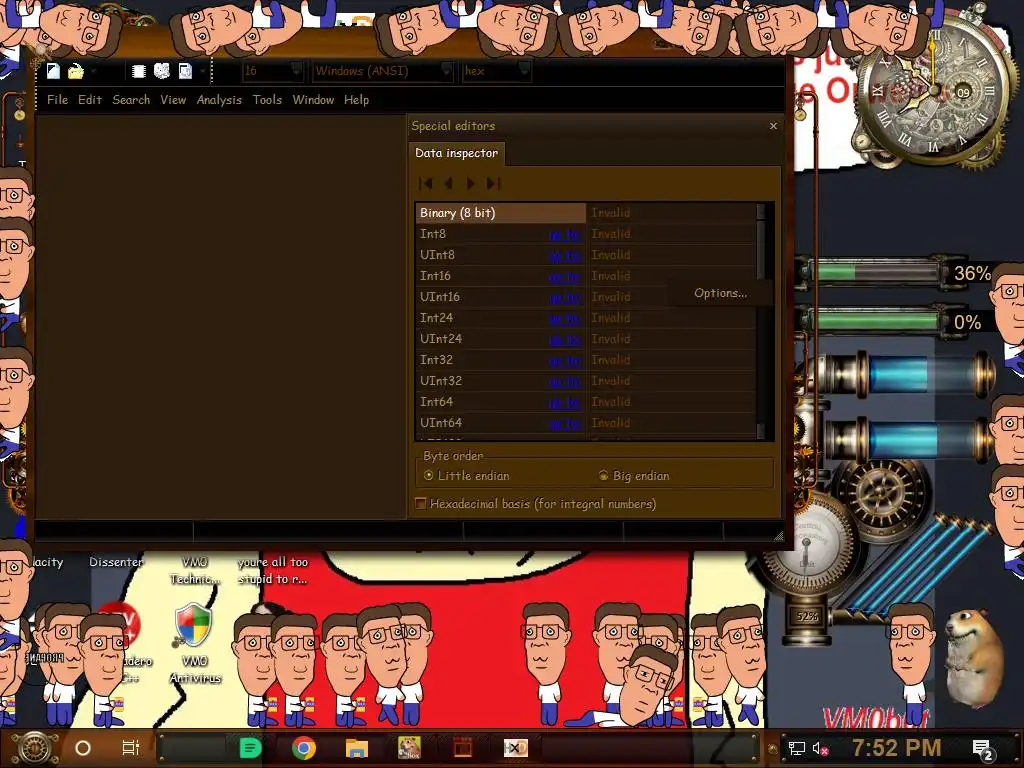Click the muted volume tray icon
Image resolution: width=1024 pixels, height=768 pixels.
(x=820, y=748)
